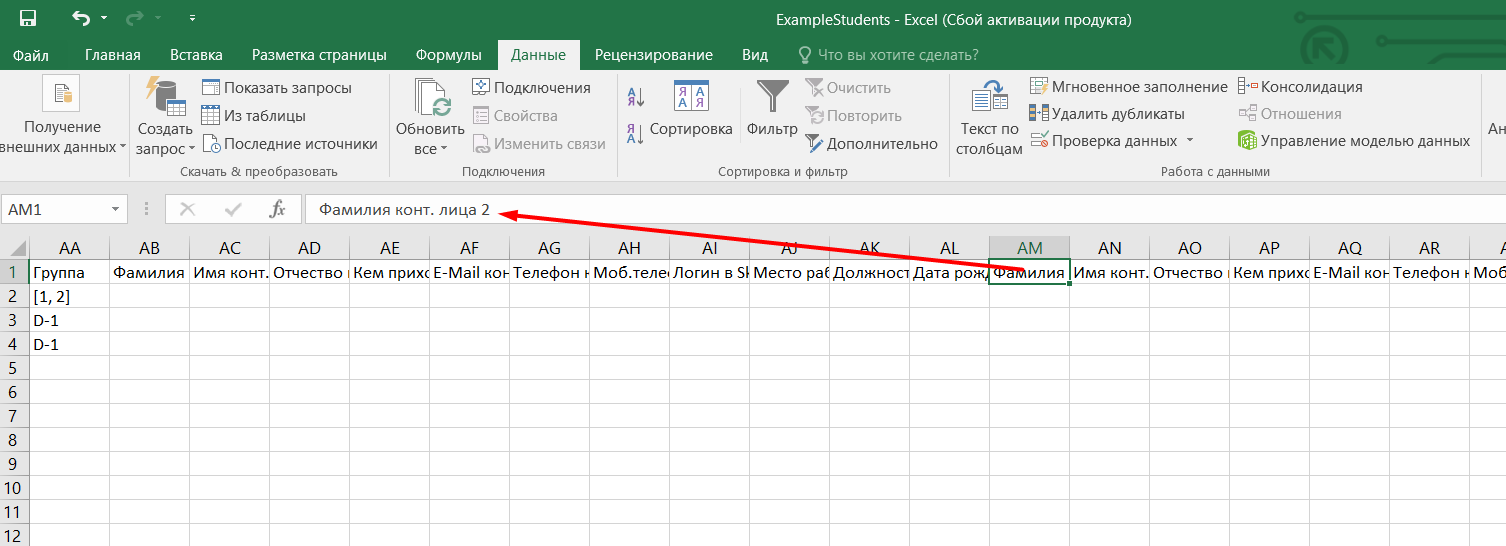Click Мгновенное заполнение
The image size is (1506, 546).
1128,87
